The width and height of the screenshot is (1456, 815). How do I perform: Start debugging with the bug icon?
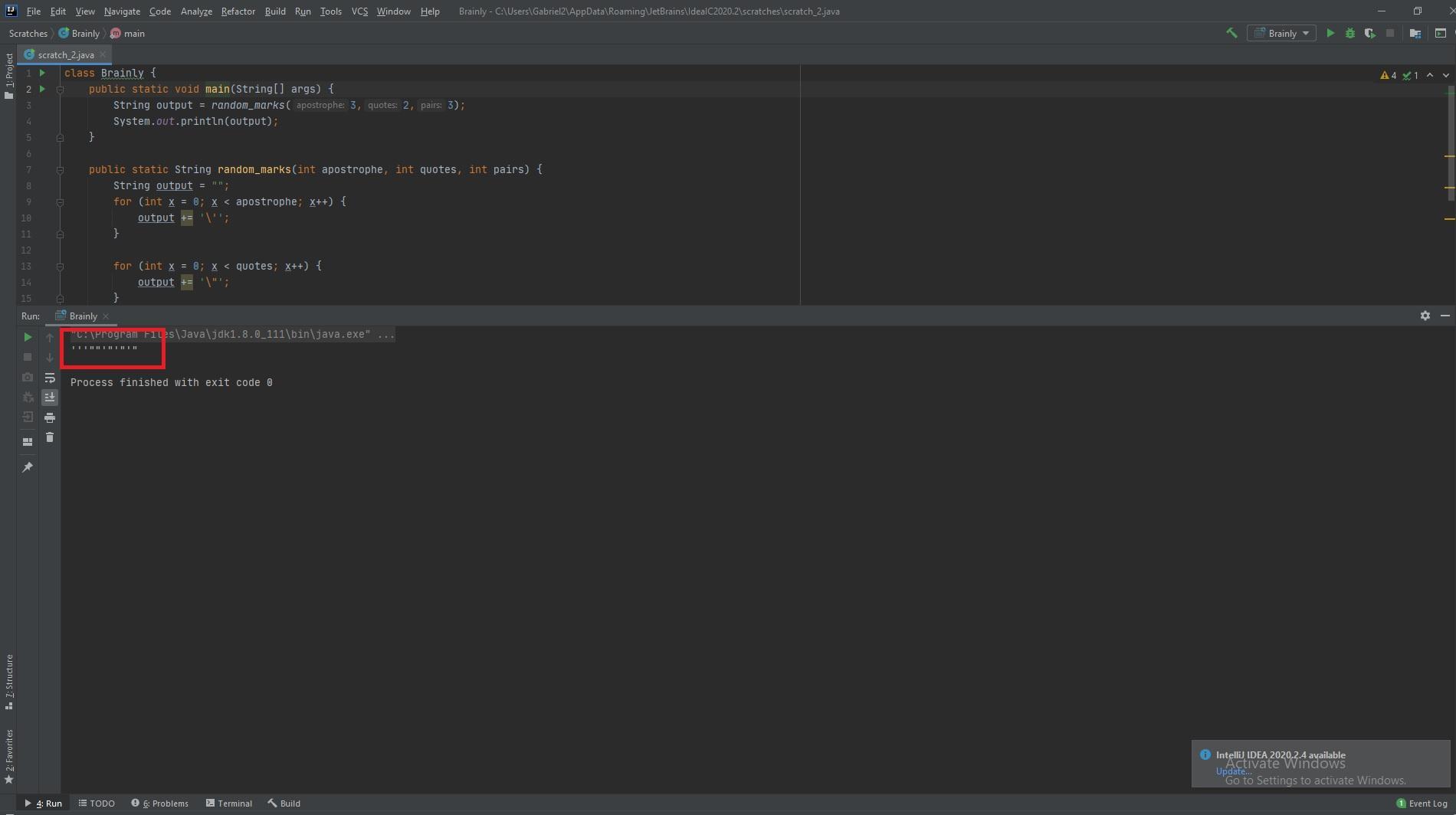(x=1349, y=33)
